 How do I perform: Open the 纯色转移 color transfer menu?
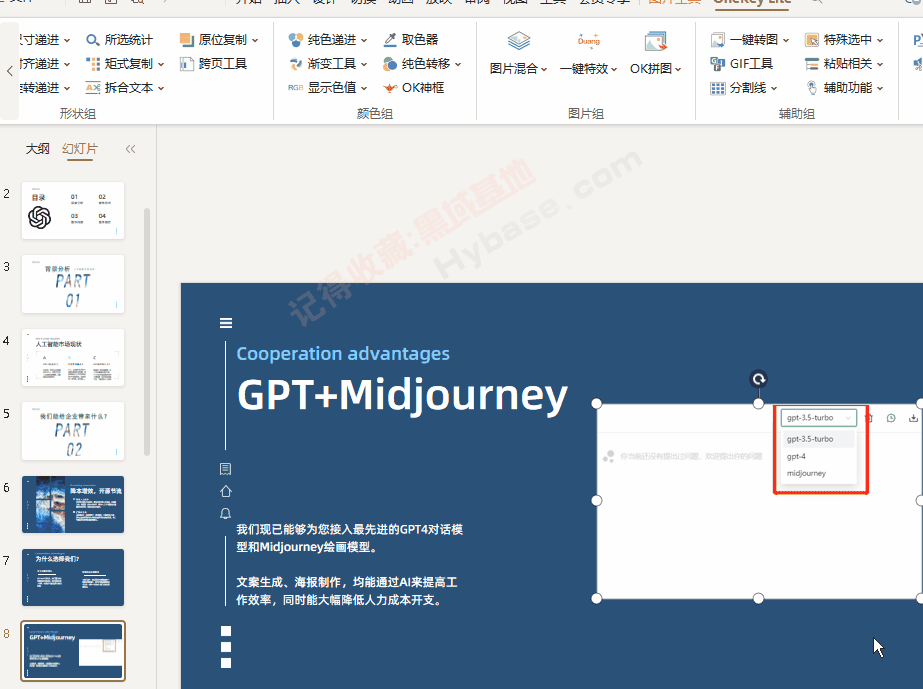422,64
